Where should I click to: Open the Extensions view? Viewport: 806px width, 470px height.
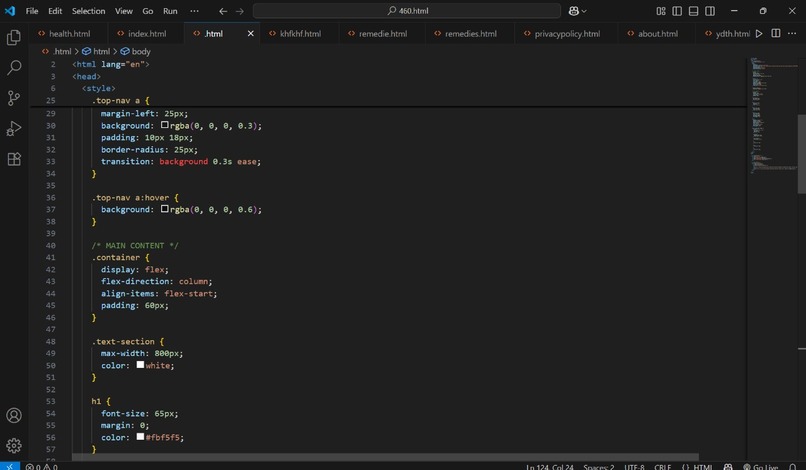point(14,158)
